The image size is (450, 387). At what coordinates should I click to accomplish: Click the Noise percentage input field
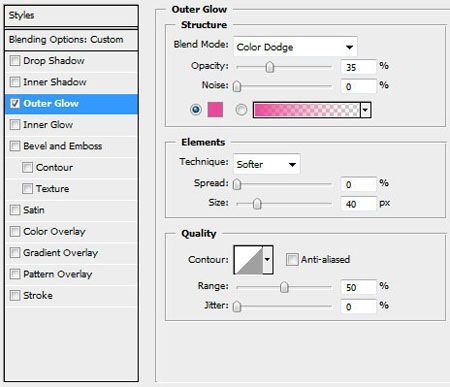coord(359,87)
